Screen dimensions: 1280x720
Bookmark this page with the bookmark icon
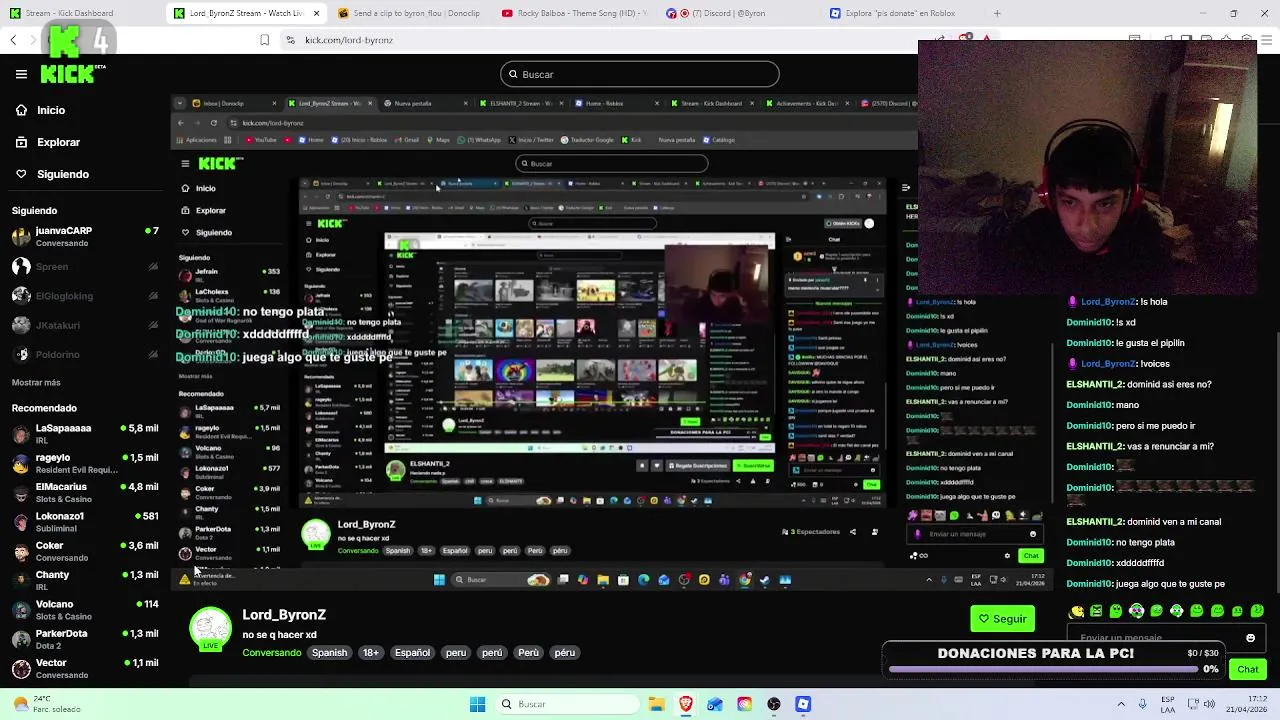[264, 40]
